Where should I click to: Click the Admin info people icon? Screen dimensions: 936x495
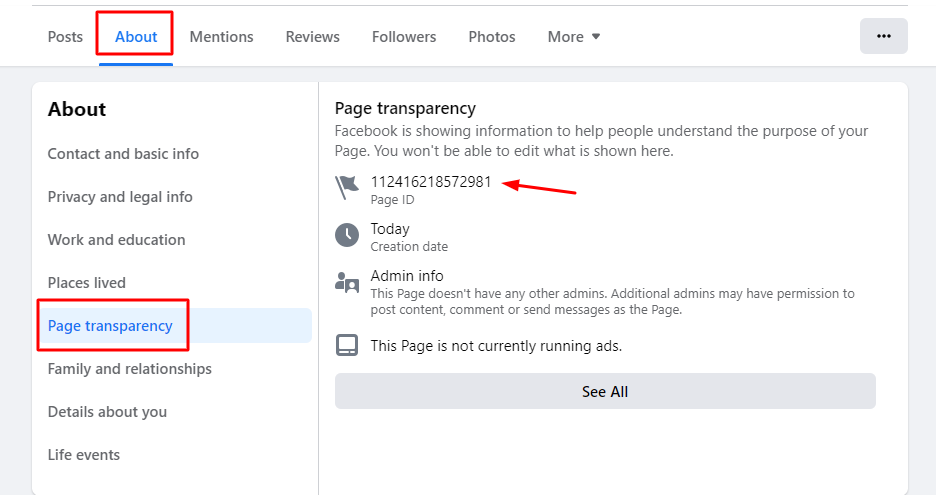point(347,282)
